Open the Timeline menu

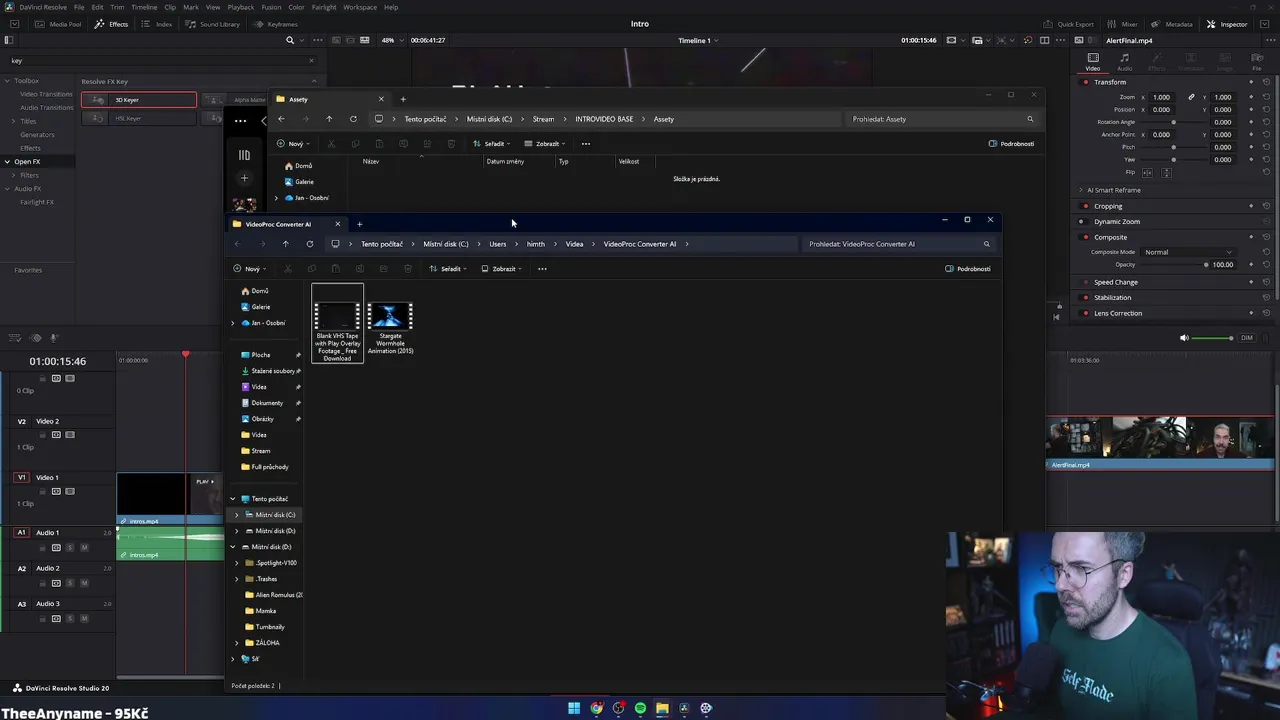pos(144,7)
